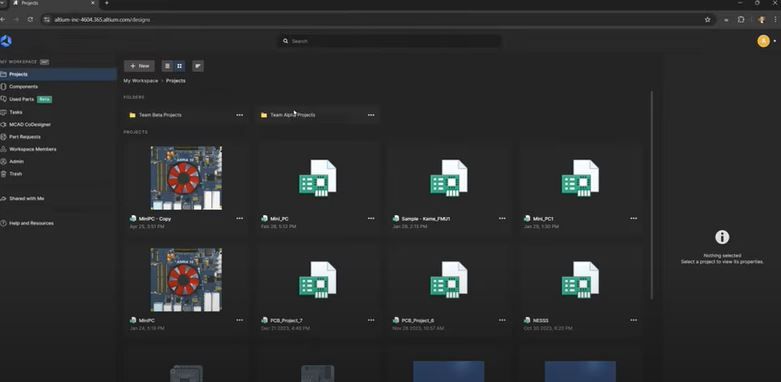Image resolution: width=781 pixels, height=382 pixels.
Task: Bookmark this page with star icon
Action: 707,20
